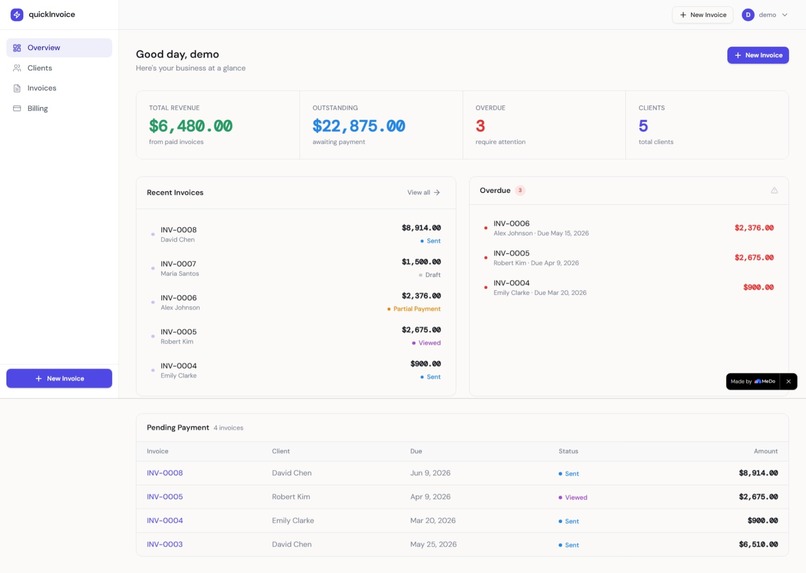
Task: Click the Billing card icon
Action: (x=17, y=108)
